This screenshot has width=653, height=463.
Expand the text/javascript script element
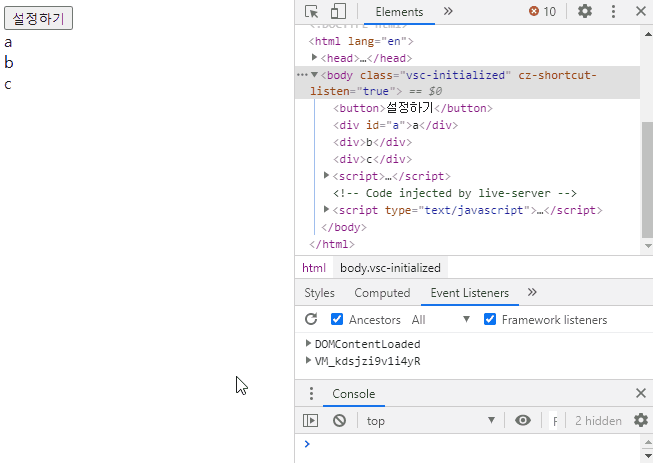[x=327, y=209]
